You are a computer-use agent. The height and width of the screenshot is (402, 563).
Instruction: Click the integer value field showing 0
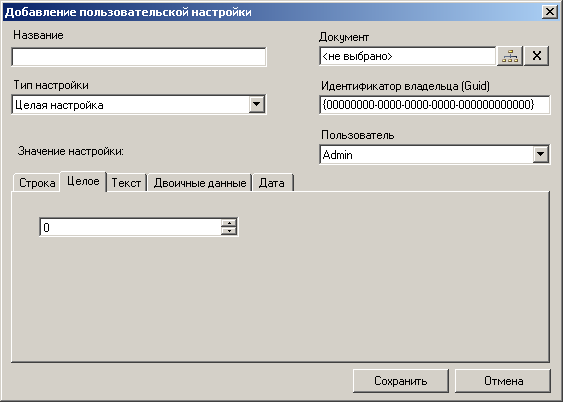pyautogui.click(x=131, y=227)
